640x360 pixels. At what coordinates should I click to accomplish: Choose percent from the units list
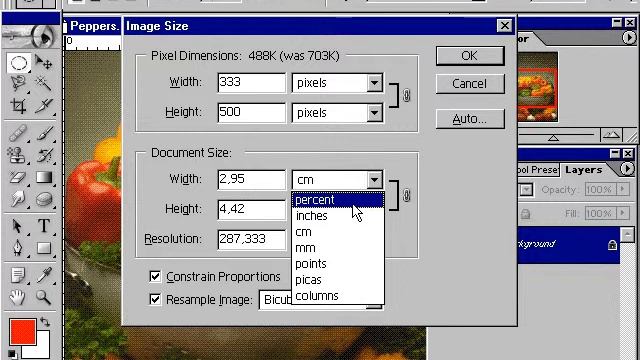[338, 200]
